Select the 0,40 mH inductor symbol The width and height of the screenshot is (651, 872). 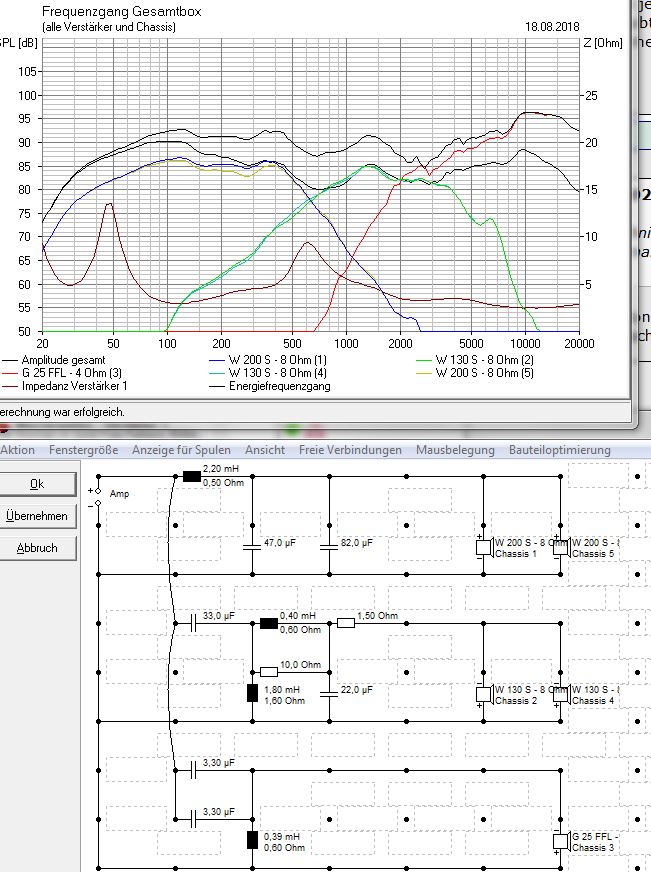268,623
